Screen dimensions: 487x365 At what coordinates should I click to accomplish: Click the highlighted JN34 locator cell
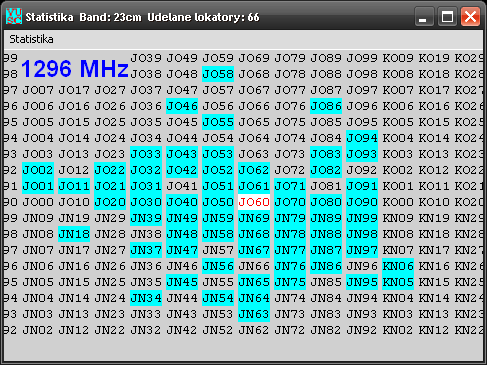146,298
